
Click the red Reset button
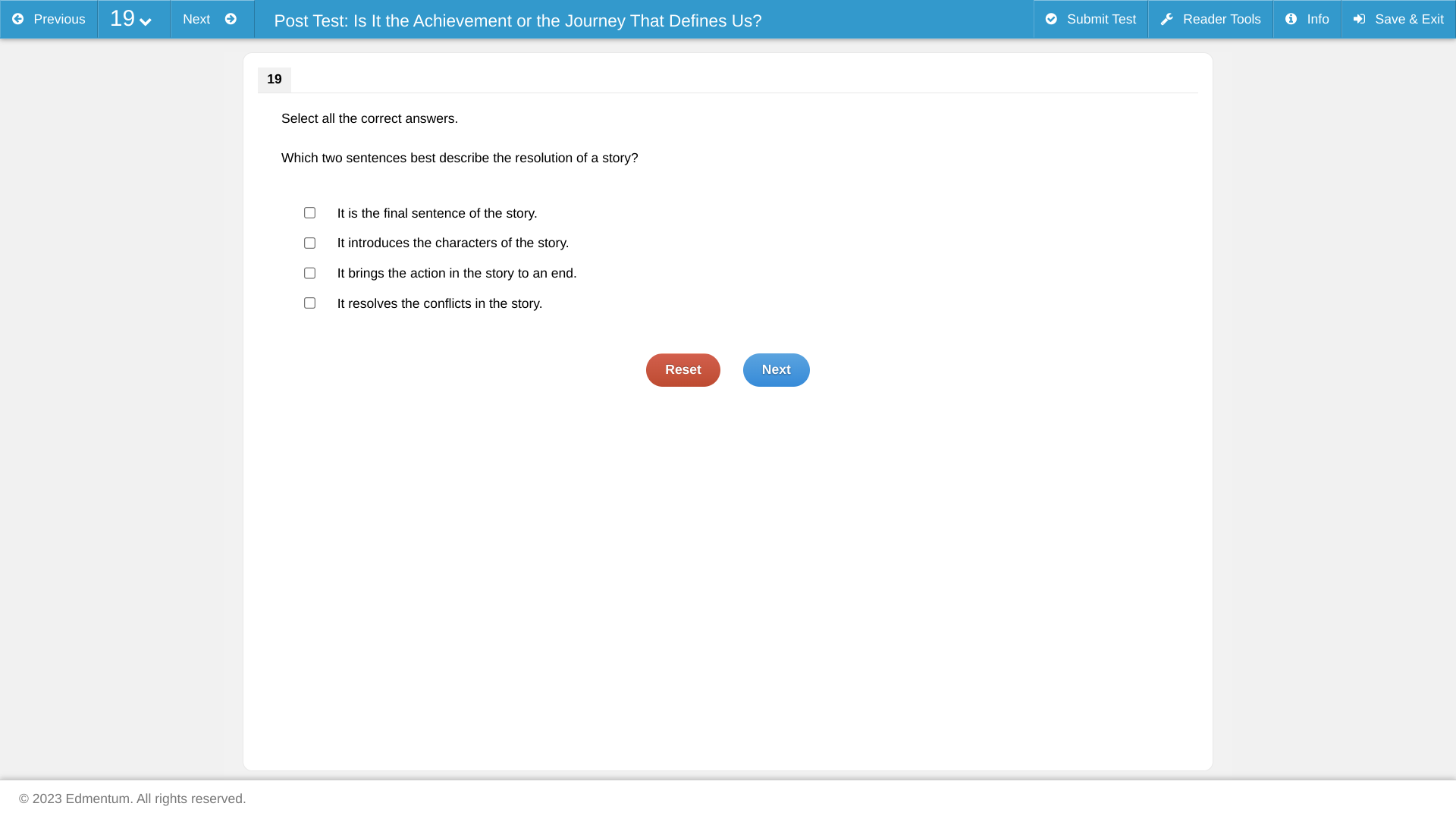[x=682, y=370]
